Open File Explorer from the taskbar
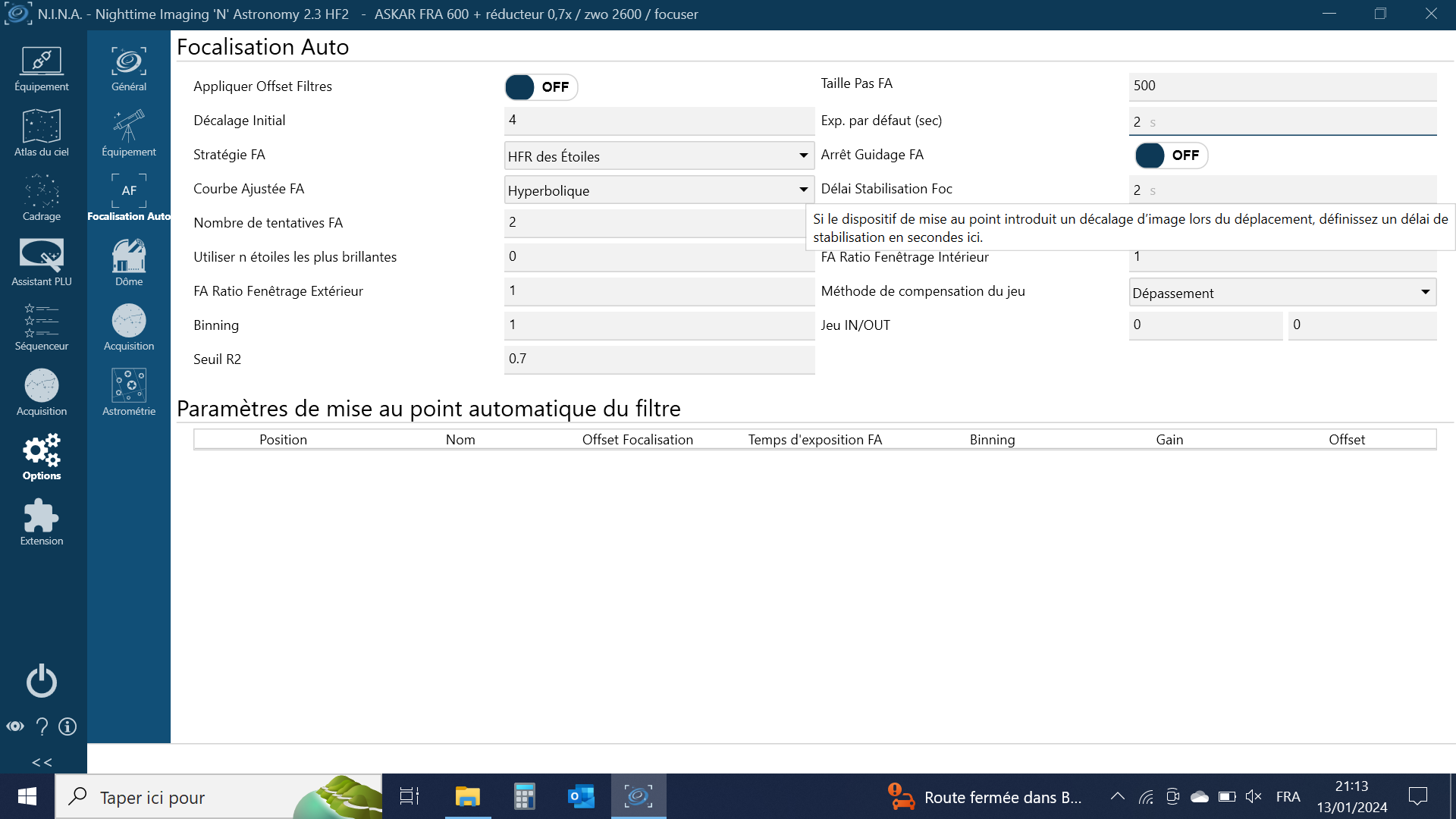 pyautogui.click(x=468, y=796)
